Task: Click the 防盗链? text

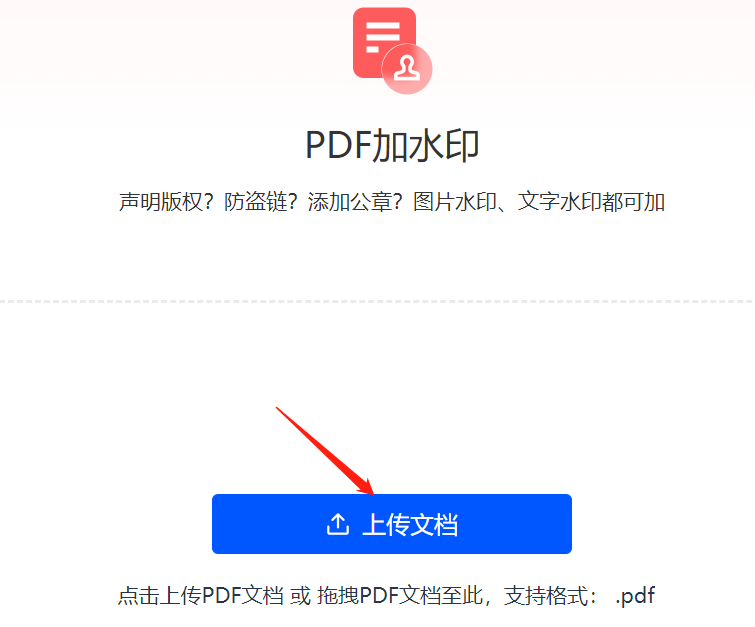Action: pos(260,202)
